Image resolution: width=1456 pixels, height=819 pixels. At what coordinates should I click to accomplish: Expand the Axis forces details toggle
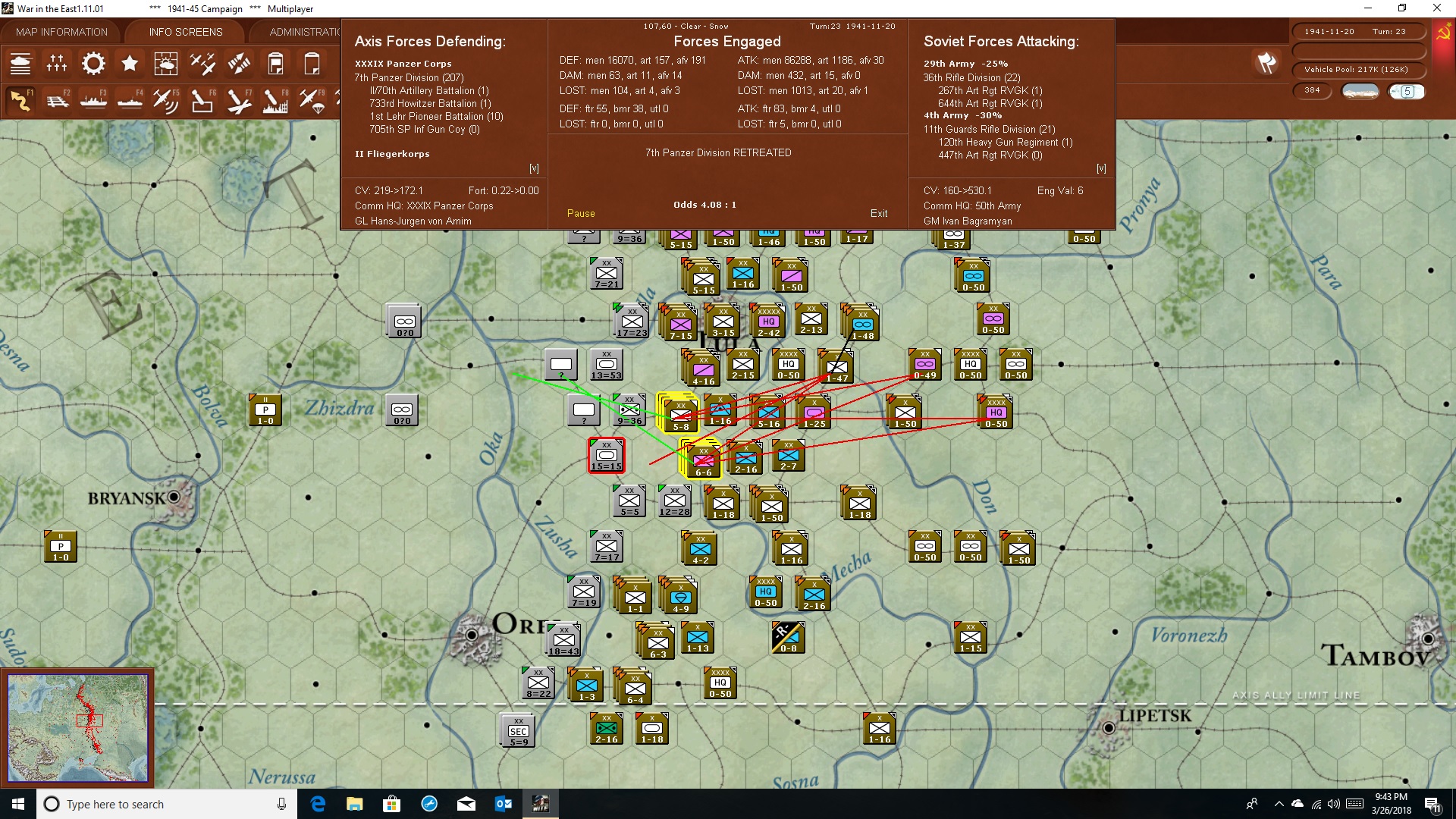(x=534, y=168)
